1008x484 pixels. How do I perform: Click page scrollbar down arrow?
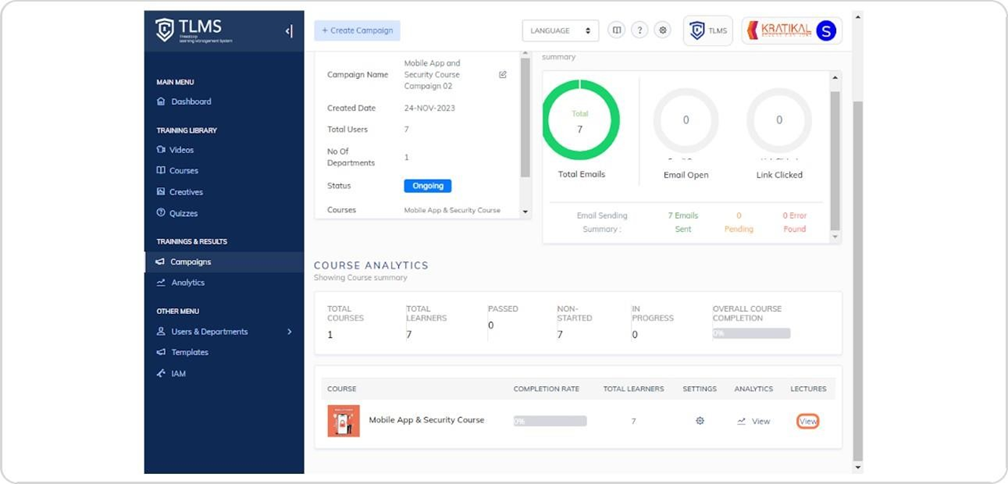point(857,467)
